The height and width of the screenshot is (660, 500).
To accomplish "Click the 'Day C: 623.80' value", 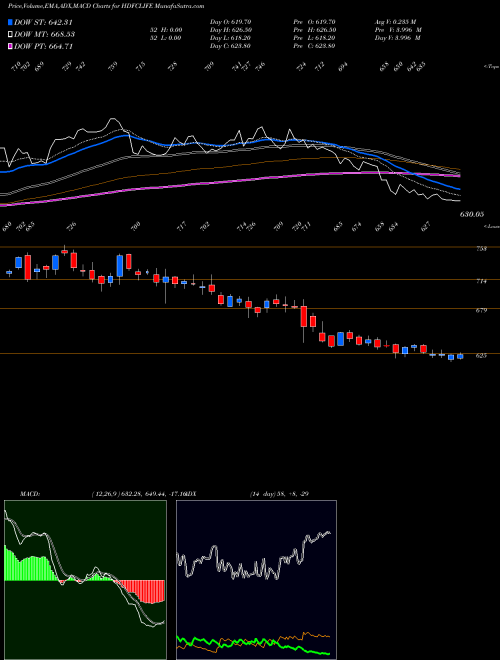I will pos(230,46).
